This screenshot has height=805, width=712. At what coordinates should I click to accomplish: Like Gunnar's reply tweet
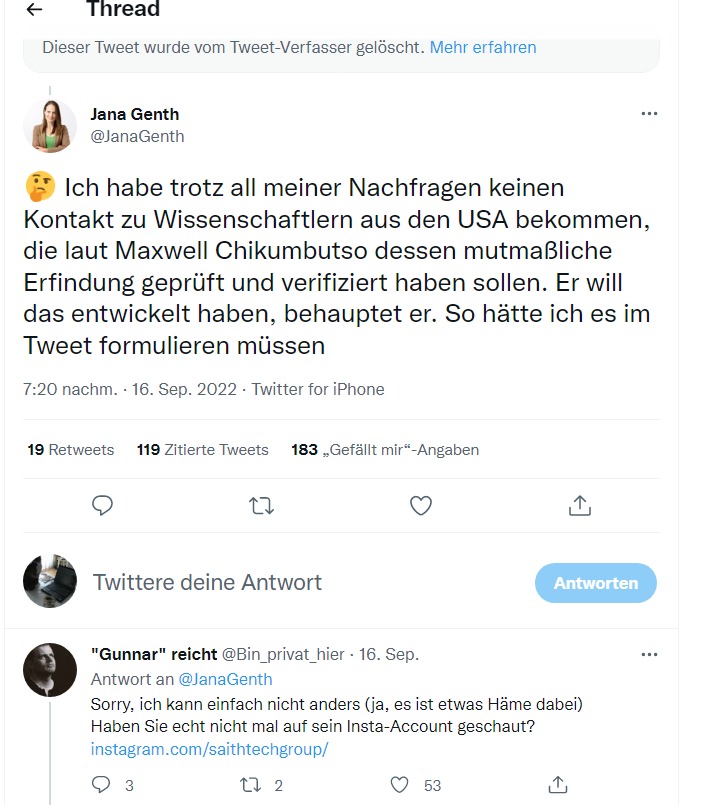(x=400, y=785)
